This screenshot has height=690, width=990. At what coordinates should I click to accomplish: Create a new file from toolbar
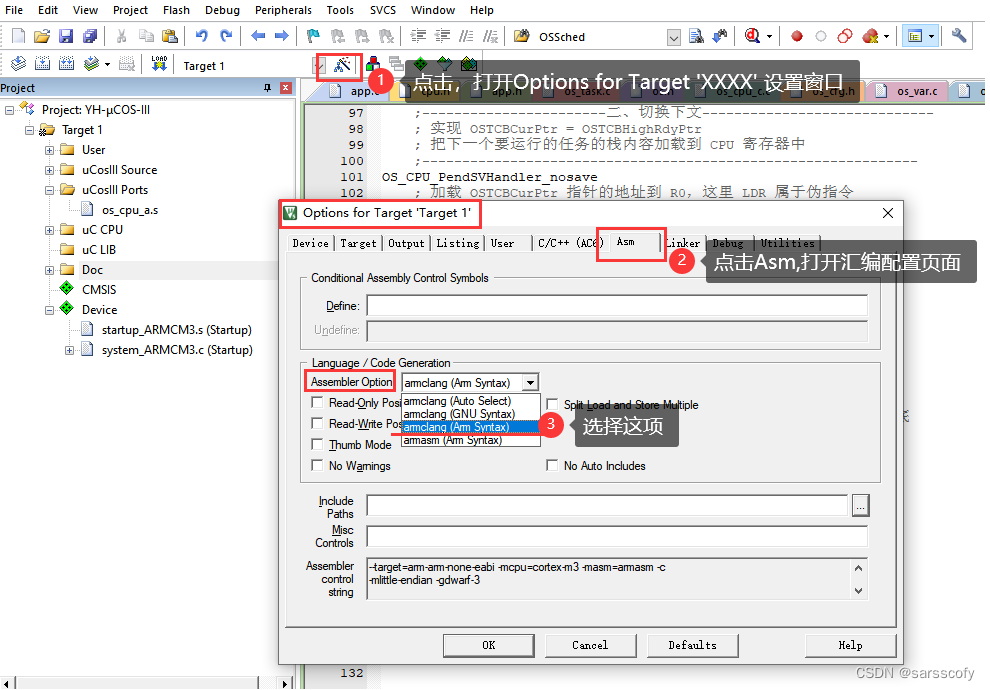(19, 36)
